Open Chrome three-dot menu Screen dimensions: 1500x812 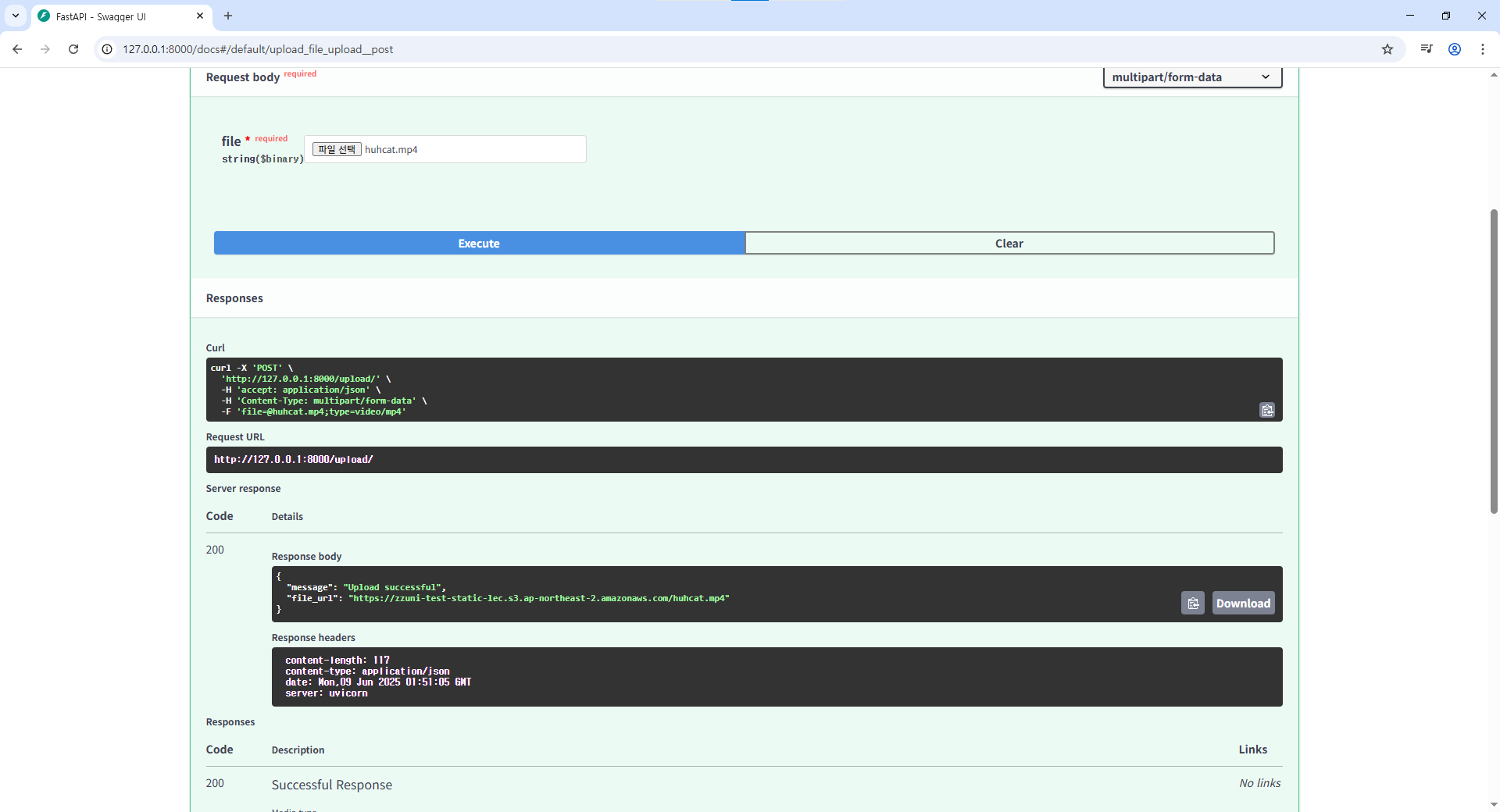pyautogui.click(x=1483, y=49)
